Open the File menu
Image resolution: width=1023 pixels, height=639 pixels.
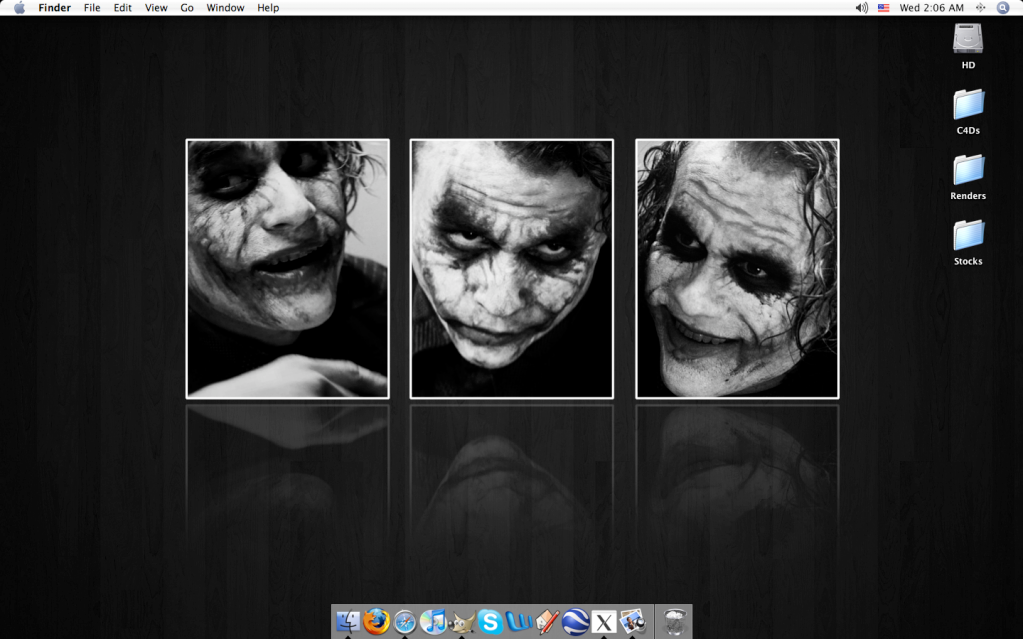[92, 8]
